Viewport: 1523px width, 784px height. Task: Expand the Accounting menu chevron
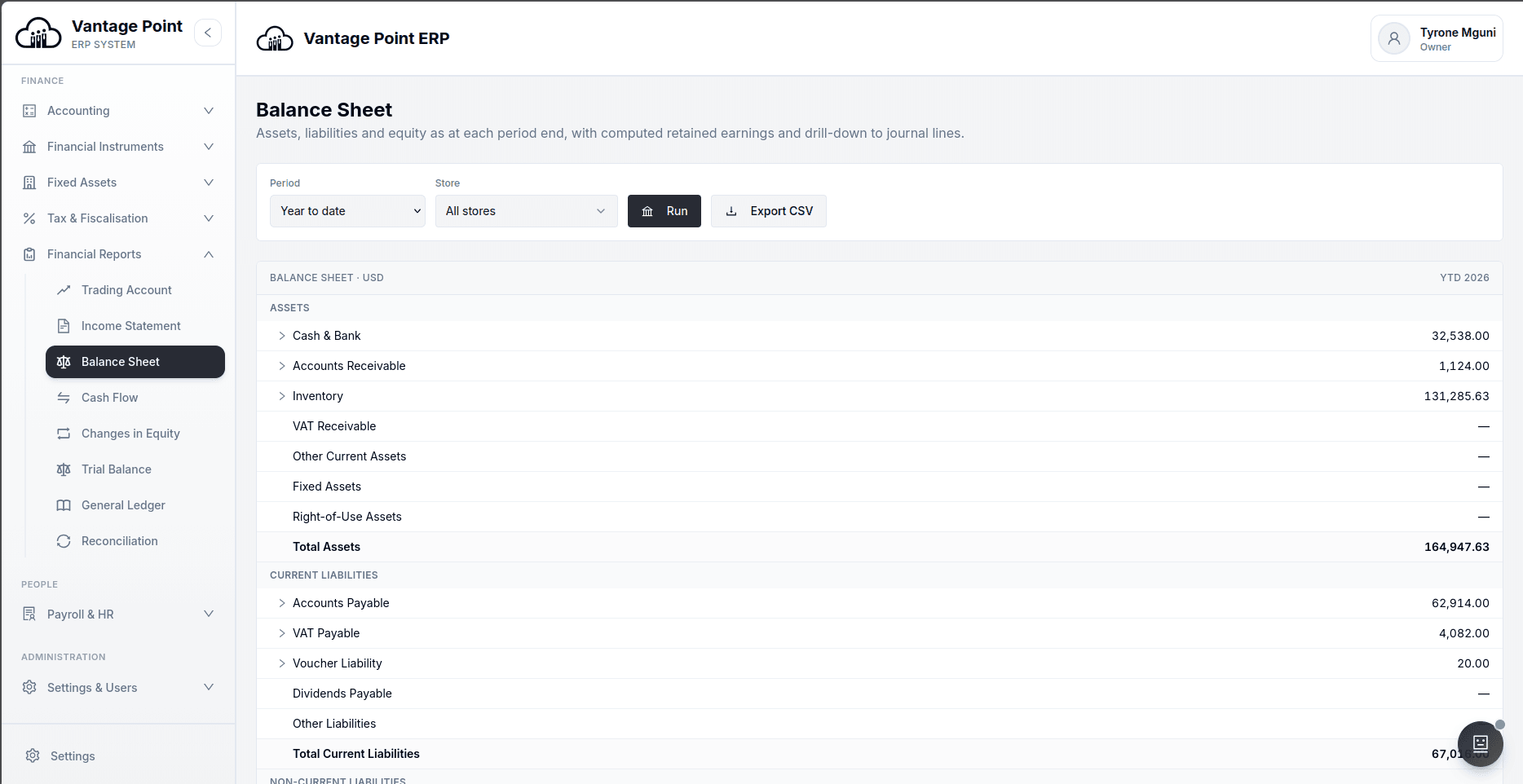[209, 111]
